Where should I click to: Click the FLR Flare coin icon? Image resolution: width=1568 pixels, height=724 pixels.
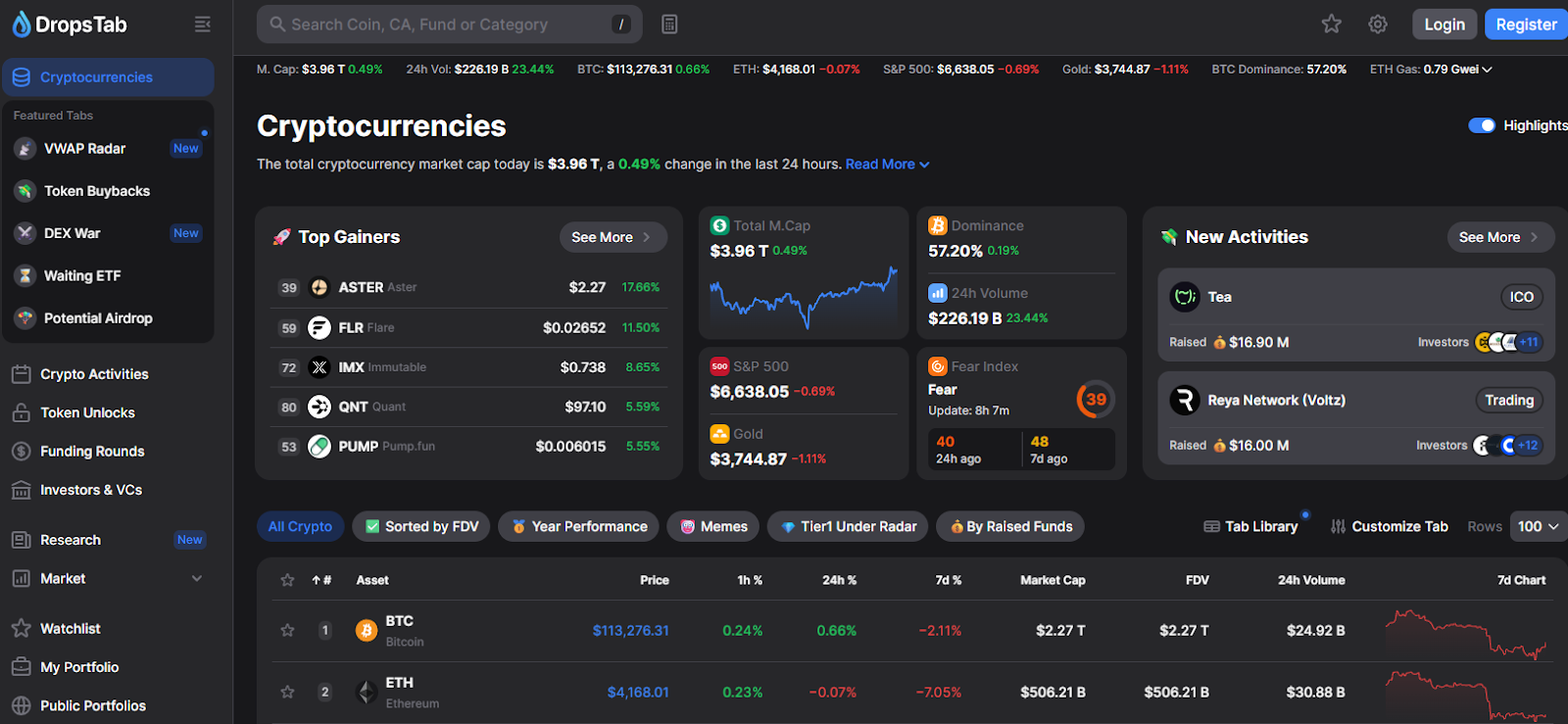(x=319, y=327)
